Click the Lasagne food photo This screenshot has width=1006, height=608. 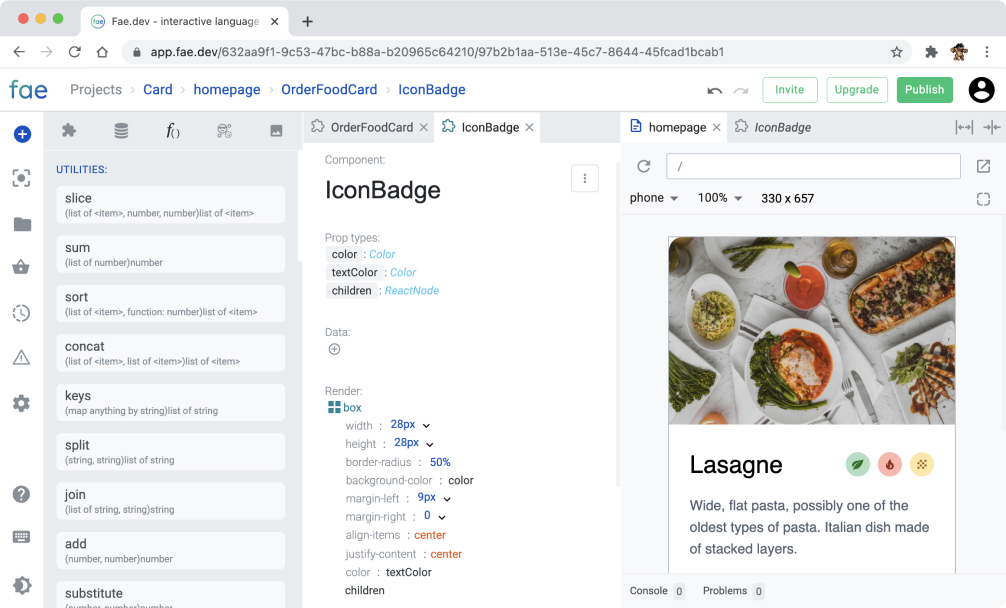(812, 331)
